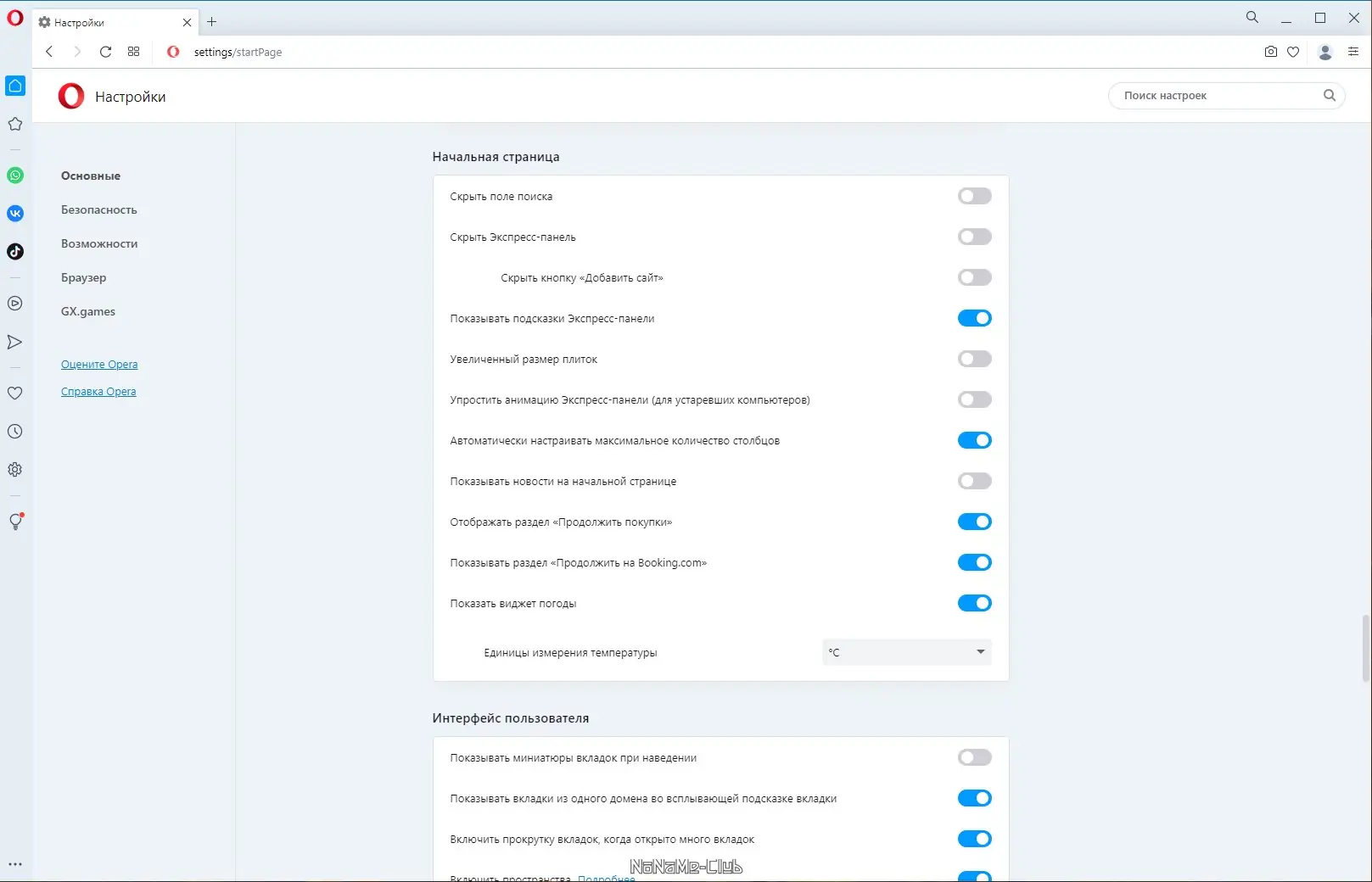Open TikTok from the sidebar
1372x882 pixels.
(15, 252)
